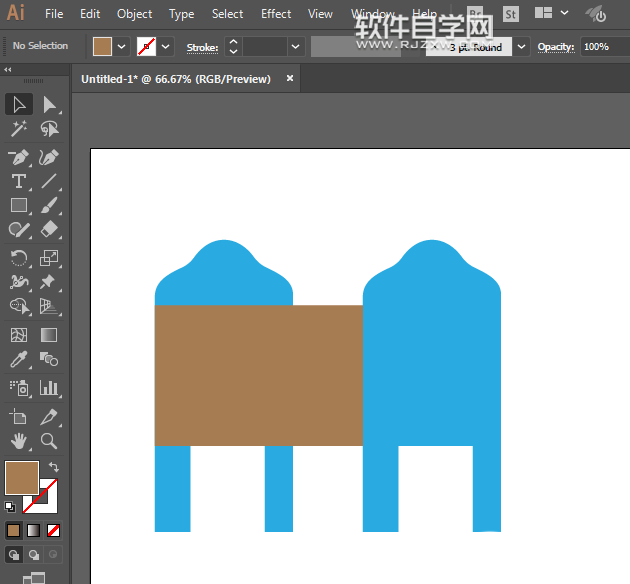630x584 pixels.
Task: Expand the stroke color dropdown
Action: (166, 46)
